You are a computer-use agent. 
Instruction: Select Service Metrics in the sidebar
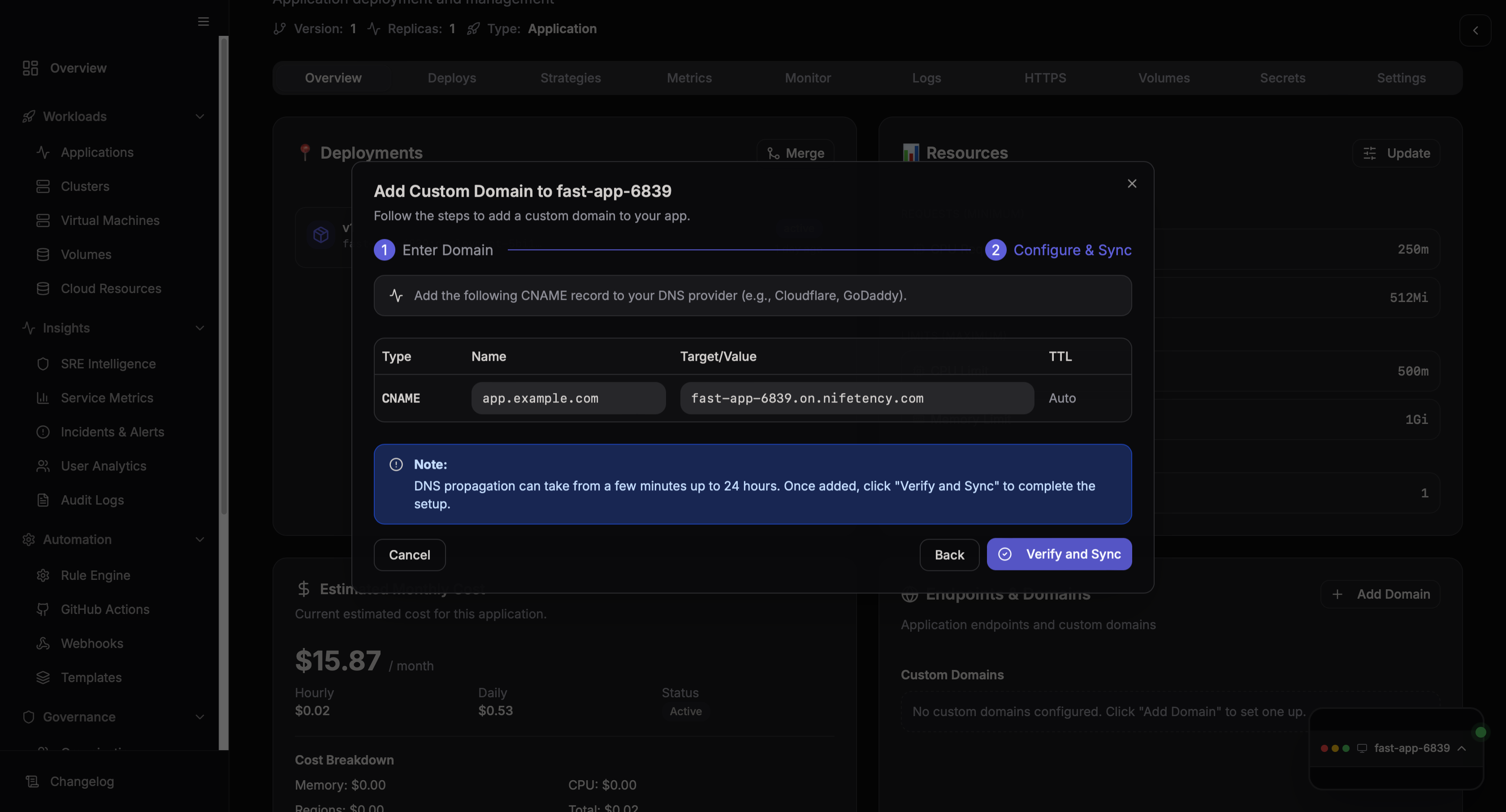click(106, 397)
